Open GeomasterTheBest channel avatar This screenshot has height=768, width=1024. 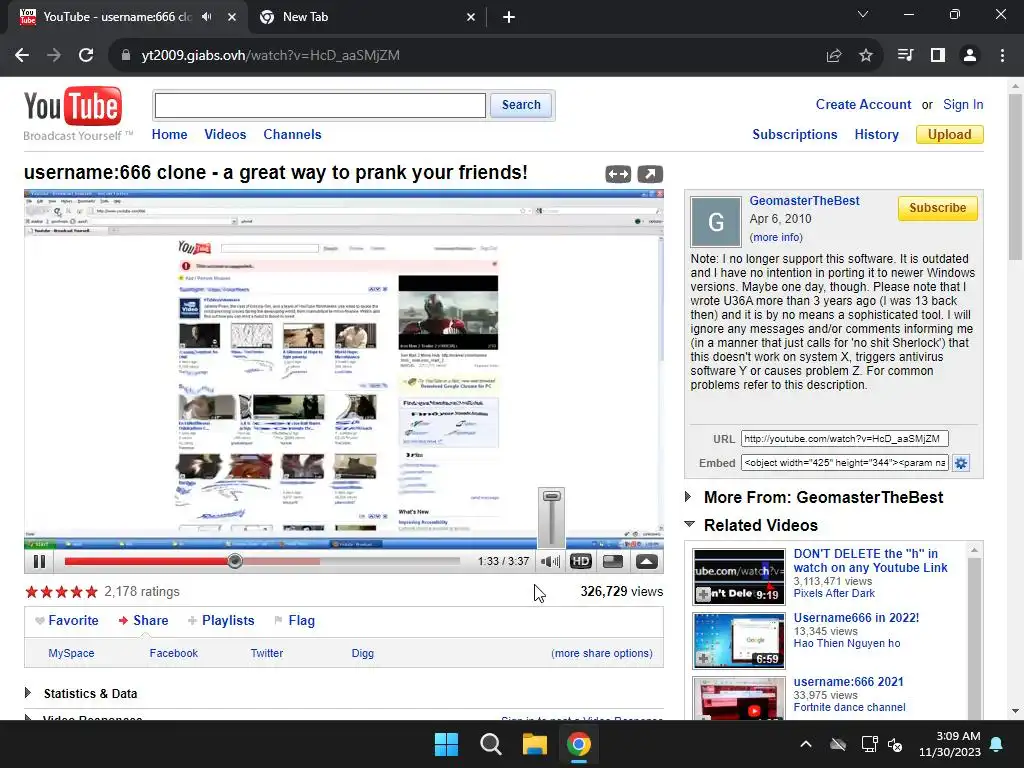(x=716, y=221)
